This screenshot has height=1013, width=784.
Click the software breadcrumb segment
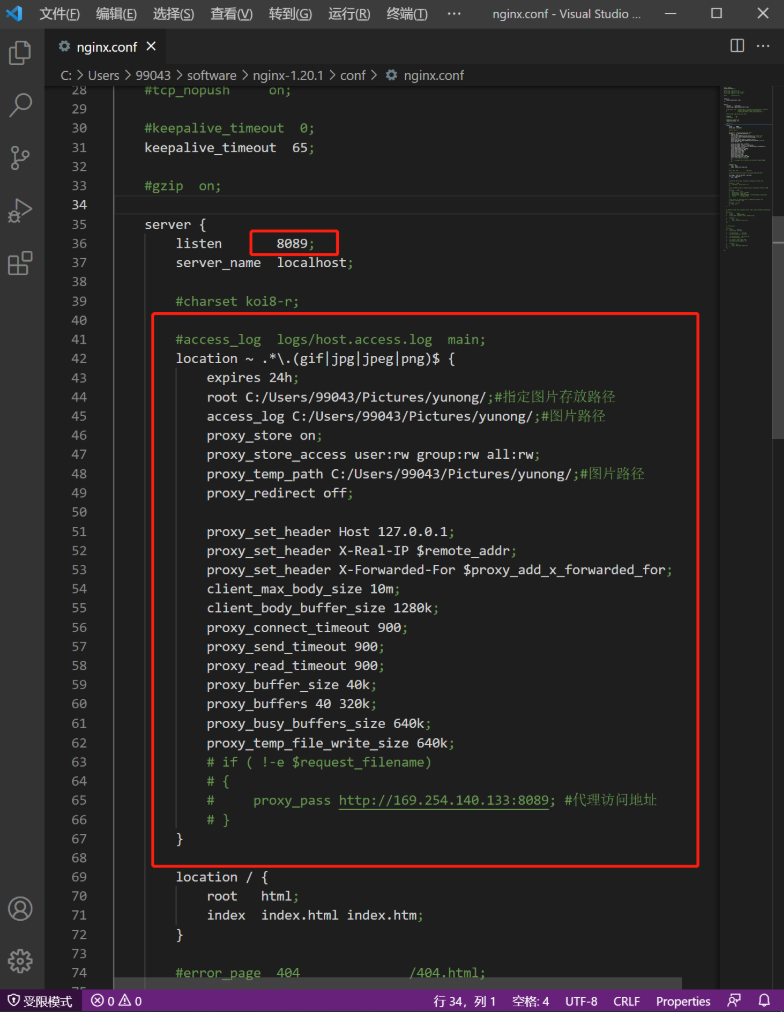coord(212,76)
